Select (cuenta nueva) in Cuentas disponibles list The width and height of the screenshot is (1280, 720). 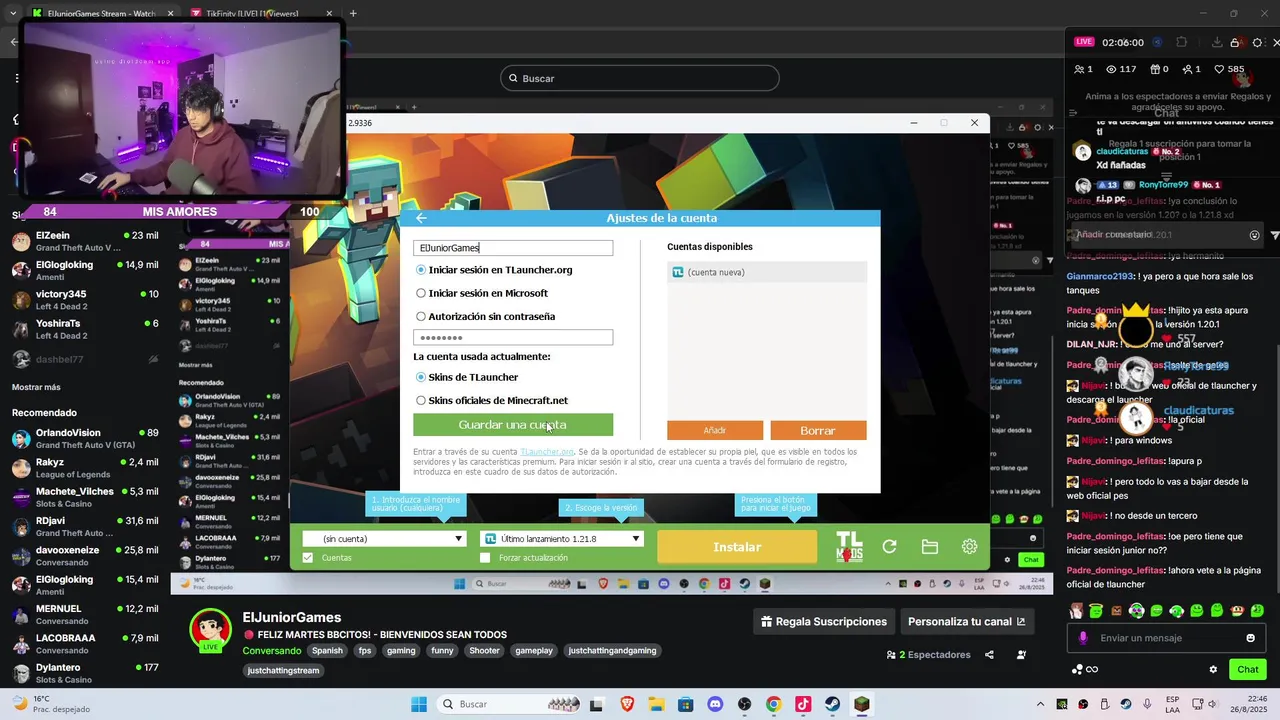[x=767, y=272]
